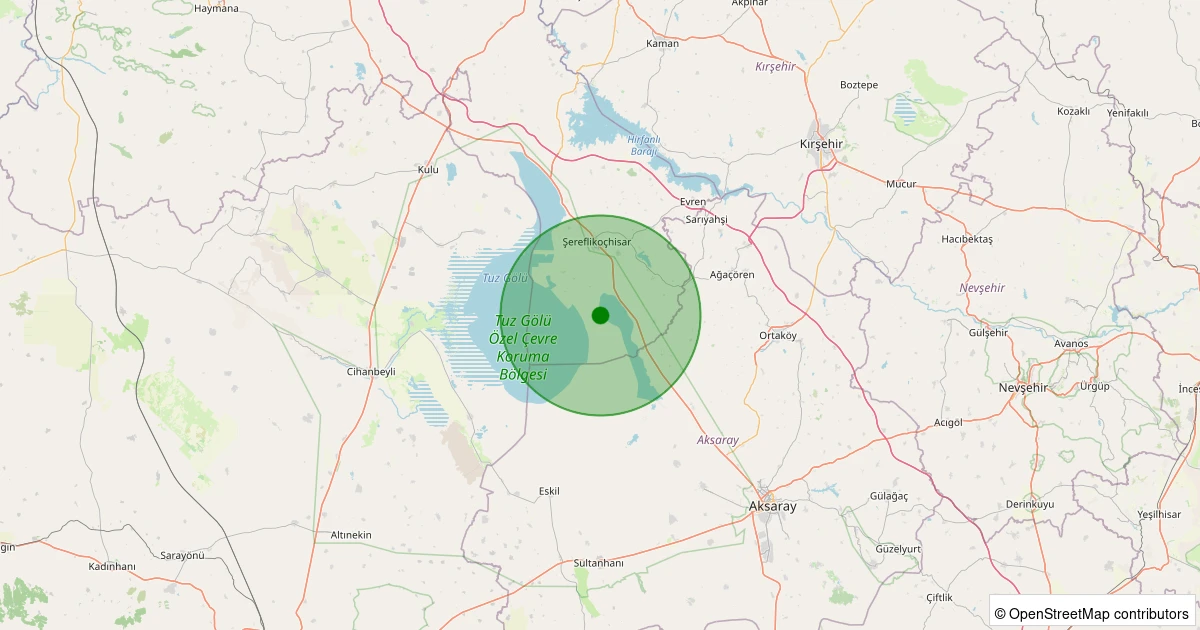Click the Nevşehir city label
The height and width of the screenshot is (630, 1200).
pos(1023,387)
